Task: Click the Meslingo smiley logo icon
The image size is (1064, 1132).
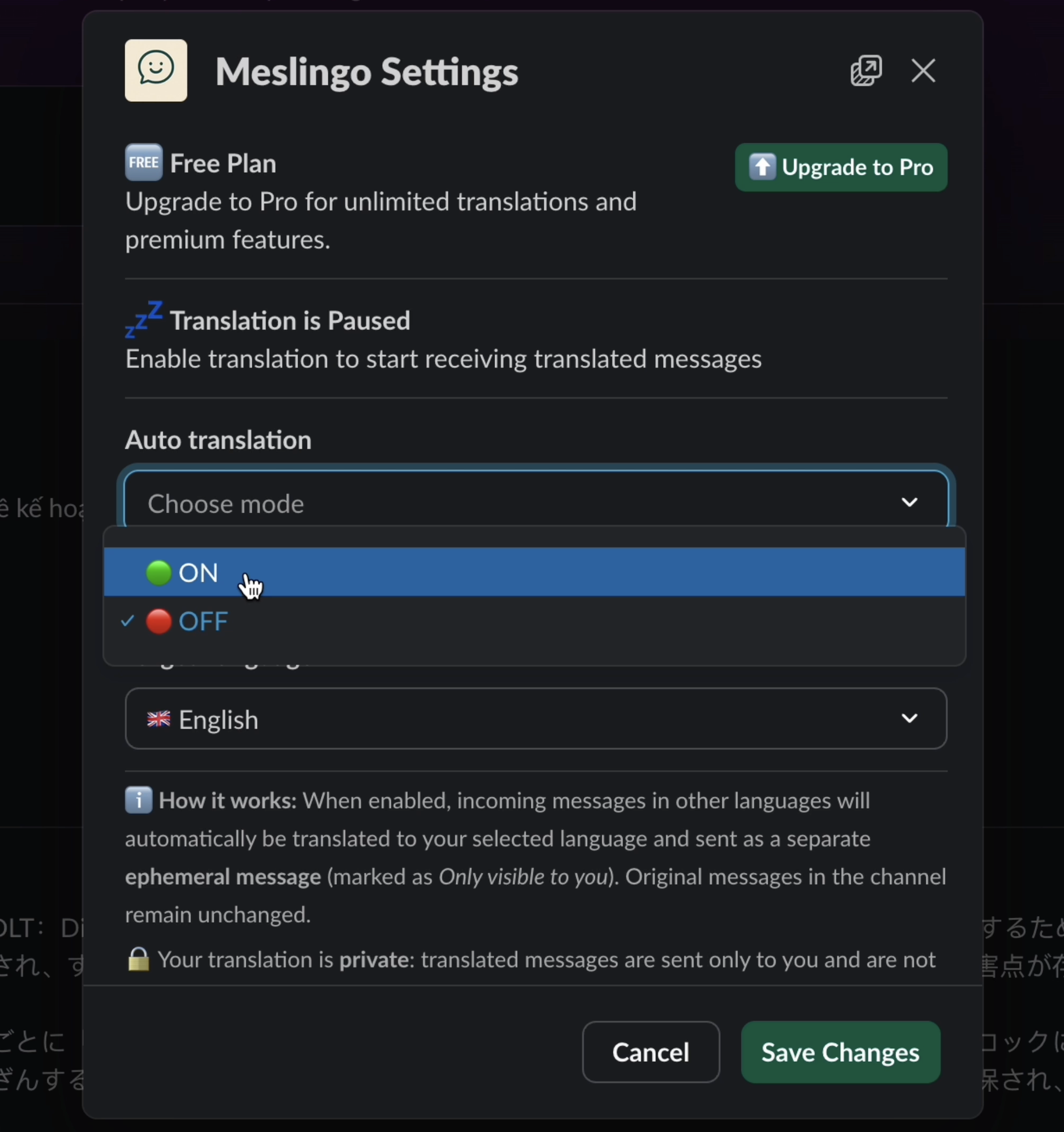Action: click(155, 70)
